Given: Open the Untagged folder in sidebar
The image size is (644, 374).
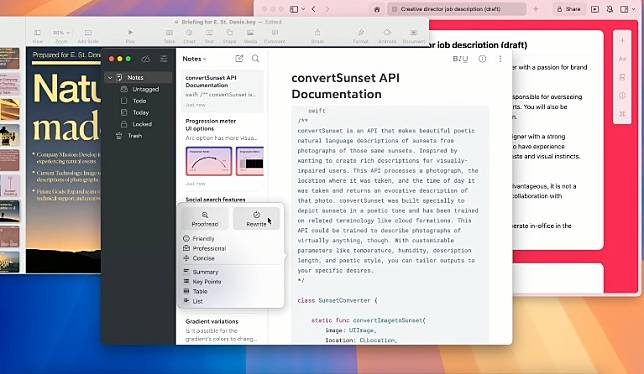Looking at the screenshot, I should click(x=140, y=89).
